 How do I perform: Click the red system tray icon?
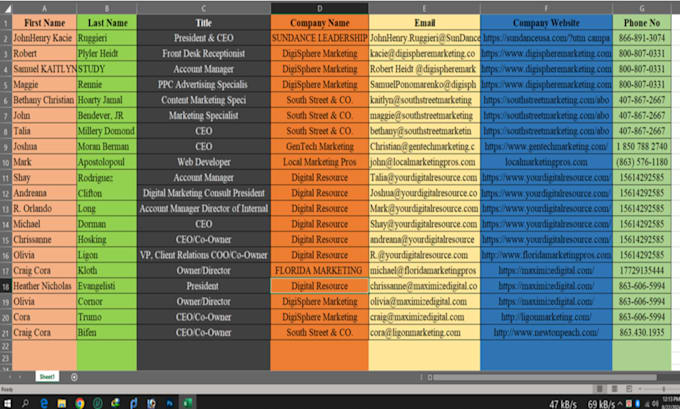(629, 404)
